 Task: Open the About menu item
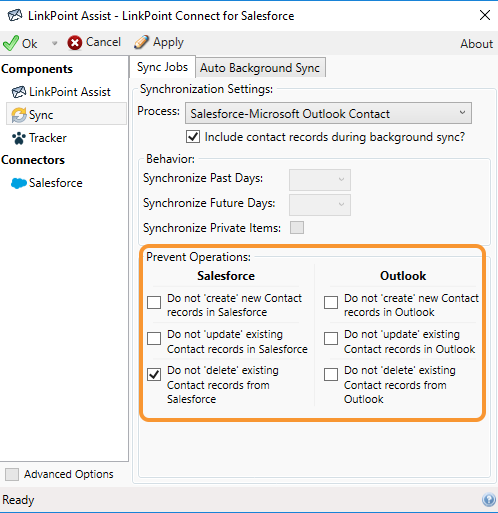click(x=476, y=44)
